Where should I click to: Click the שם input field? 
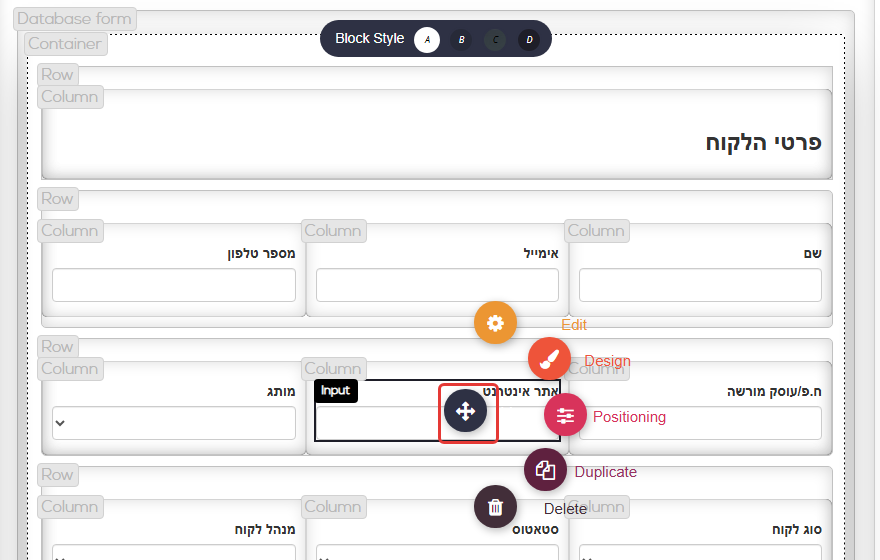tap(700, 285)
